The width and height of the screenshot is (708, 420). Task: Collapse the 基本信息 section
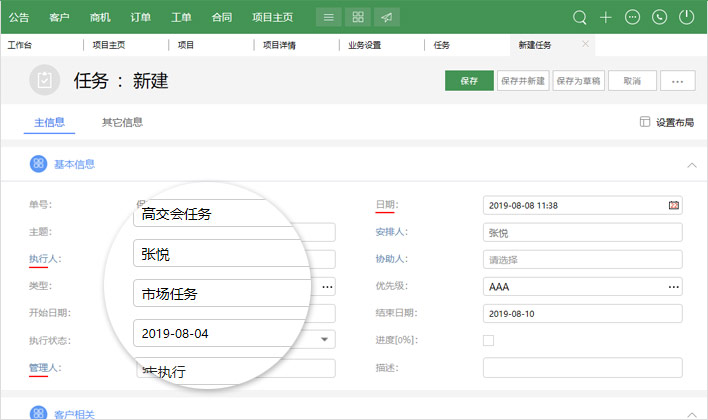click(691, 163)
